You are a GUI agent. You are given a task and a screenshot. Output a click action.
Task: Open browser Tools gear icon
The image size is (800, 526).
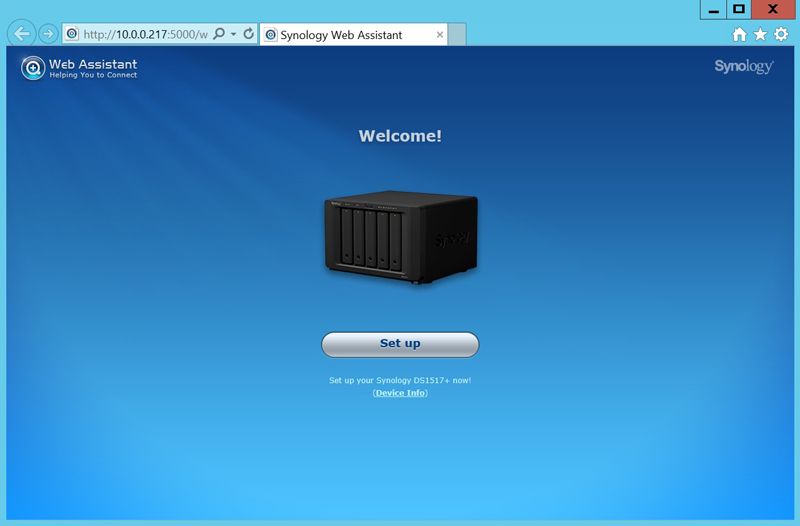click(781, 35)
